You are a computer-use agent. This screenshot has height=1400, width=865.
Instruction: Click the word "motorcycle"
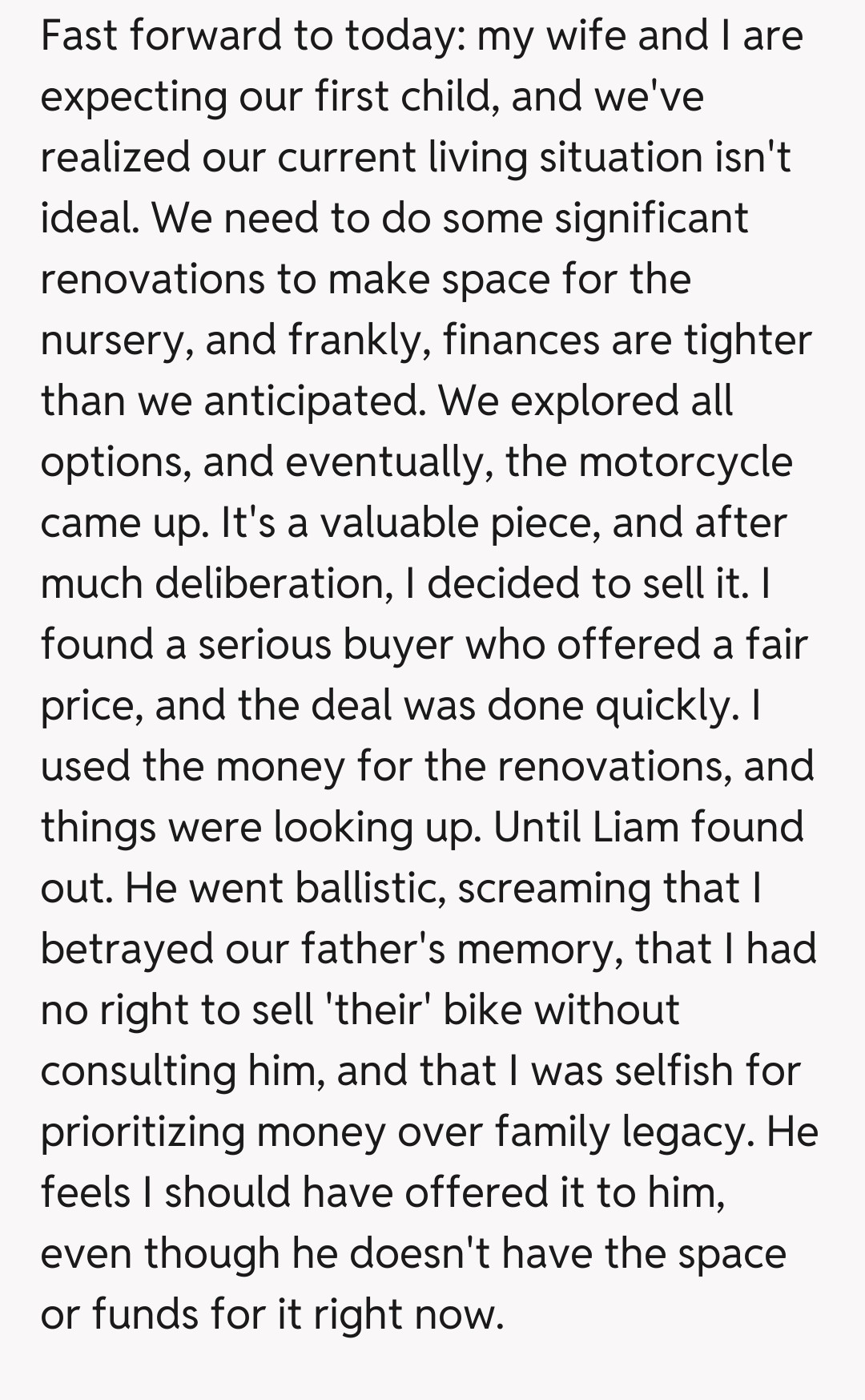pyautogui.click(x=685, y=462)
